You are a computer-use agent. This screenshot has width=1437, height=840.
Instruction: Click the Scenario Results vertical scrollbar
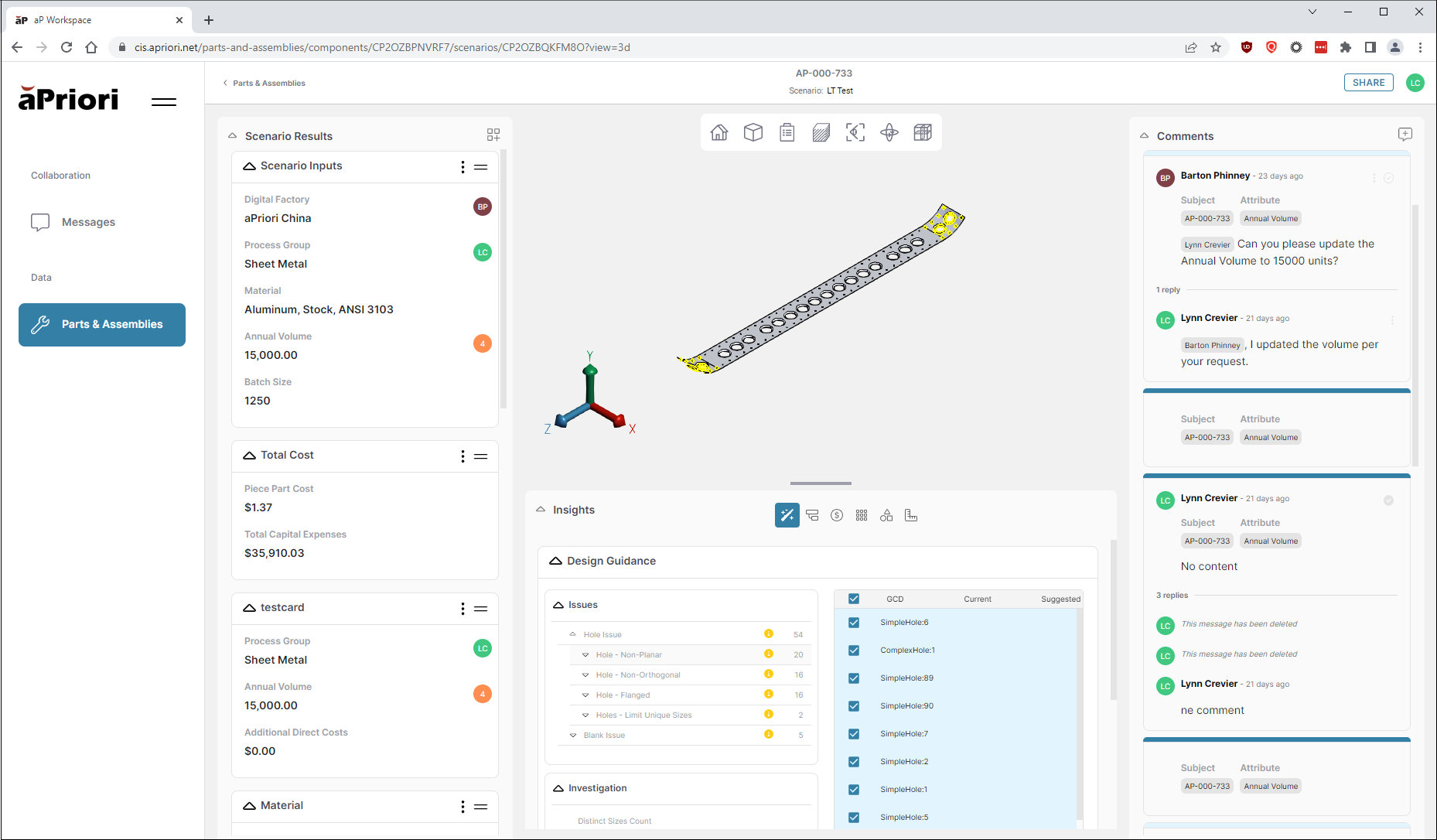pos(503,278)
